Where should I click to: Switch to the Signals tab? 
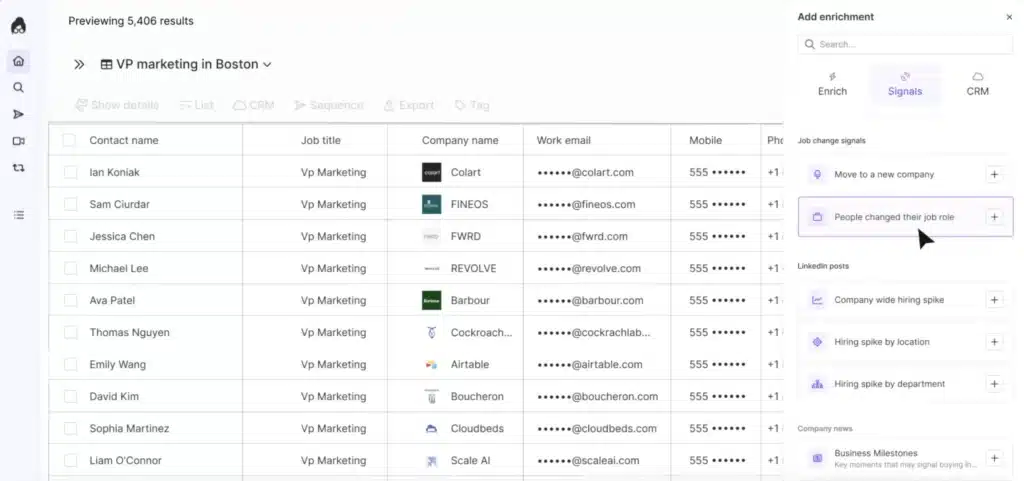click(x=905, y=85)
